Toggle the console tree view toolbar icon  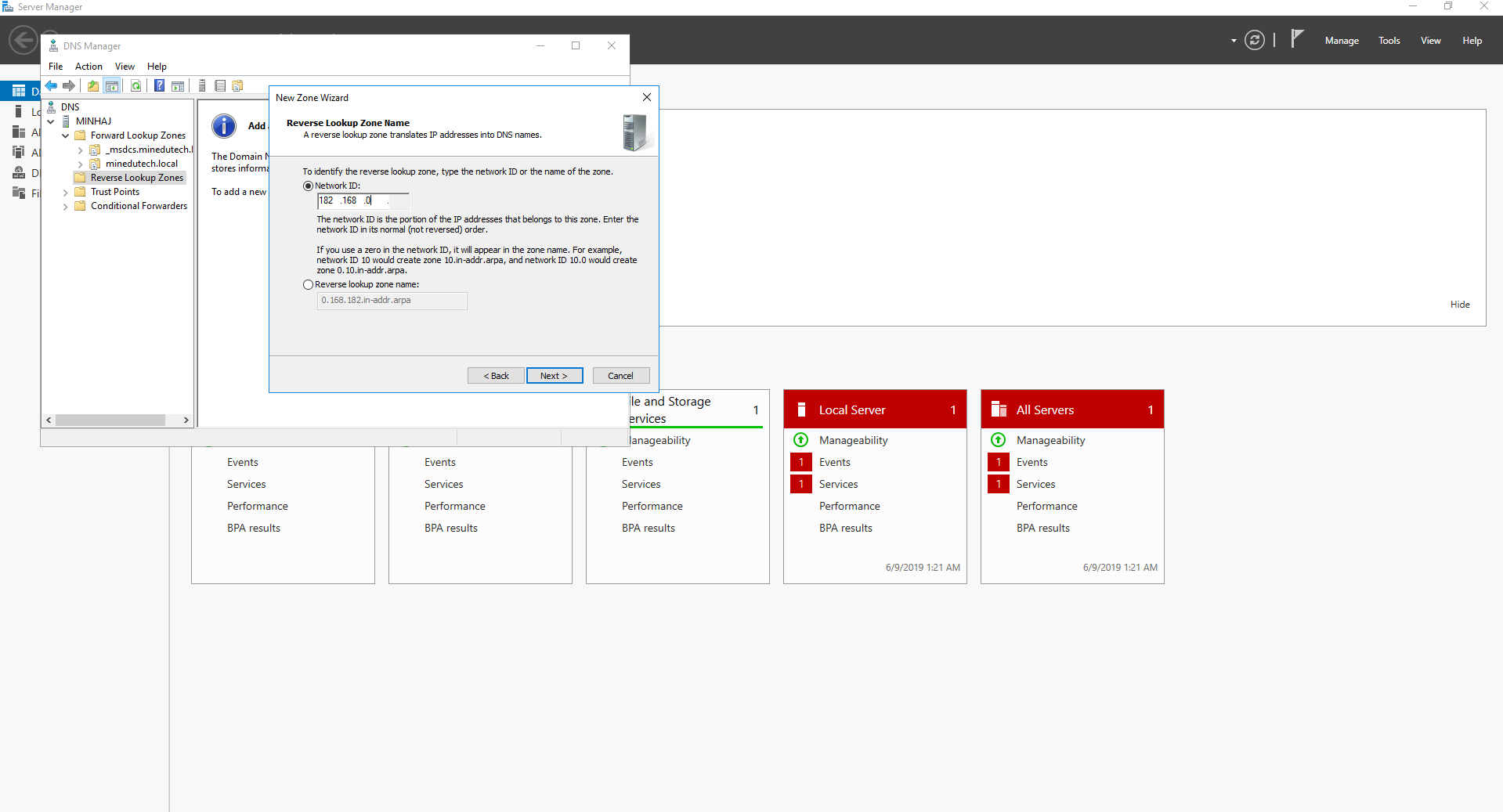[x=112, y=86]
